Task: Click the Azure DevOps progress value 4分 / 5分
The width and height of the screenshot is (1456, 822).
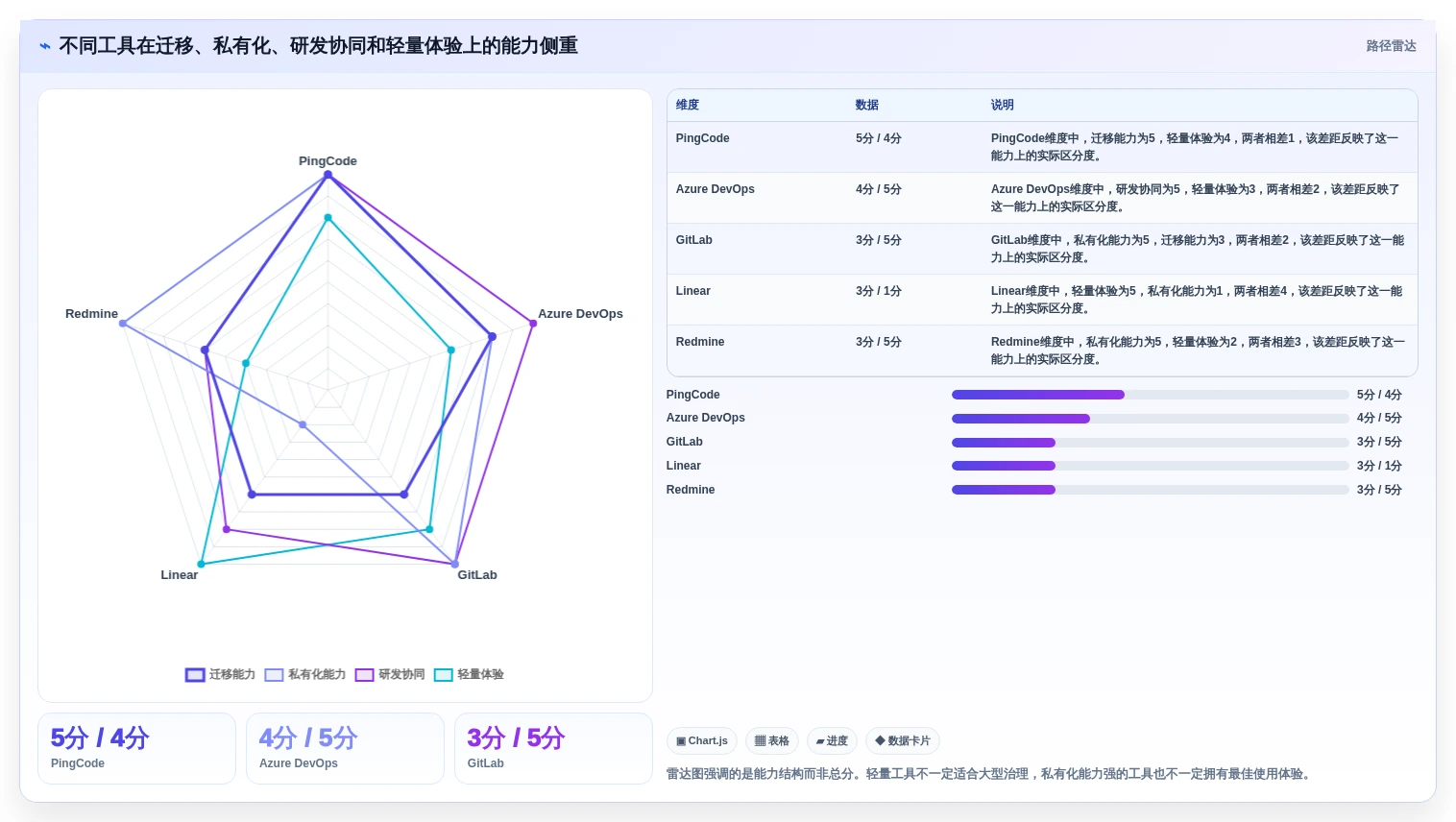Action: click(1379, 418)
